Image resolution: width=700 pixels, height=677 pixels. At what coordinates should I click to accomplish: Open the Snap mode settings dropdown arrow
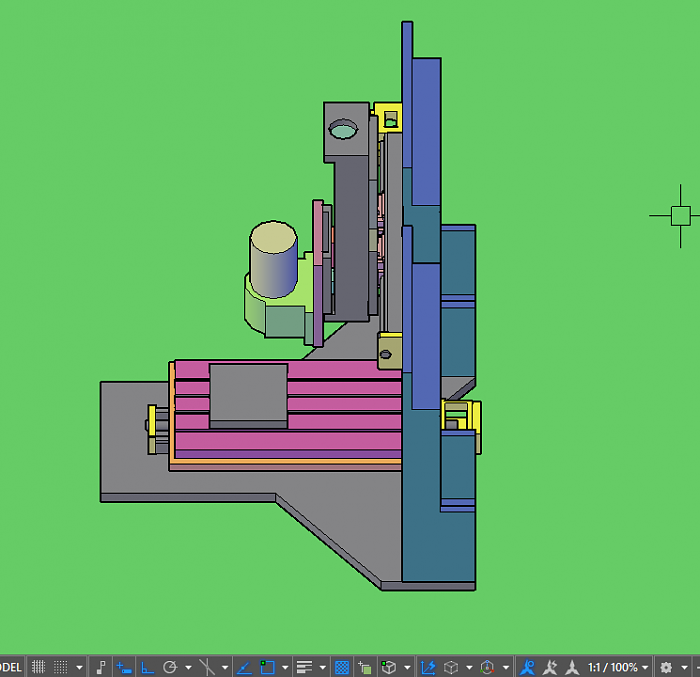coord(79,667)
